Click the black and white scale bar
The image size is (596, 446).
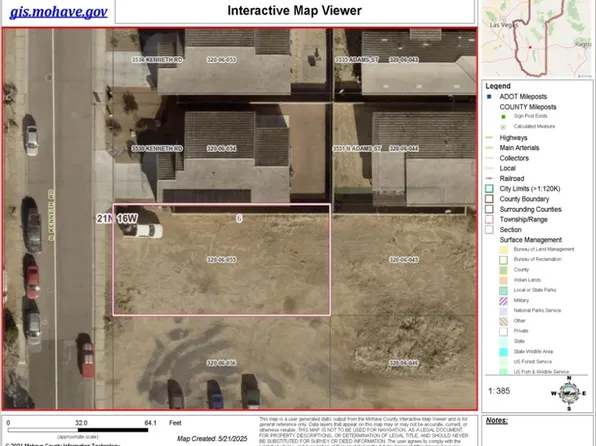(x=78, y=430)
